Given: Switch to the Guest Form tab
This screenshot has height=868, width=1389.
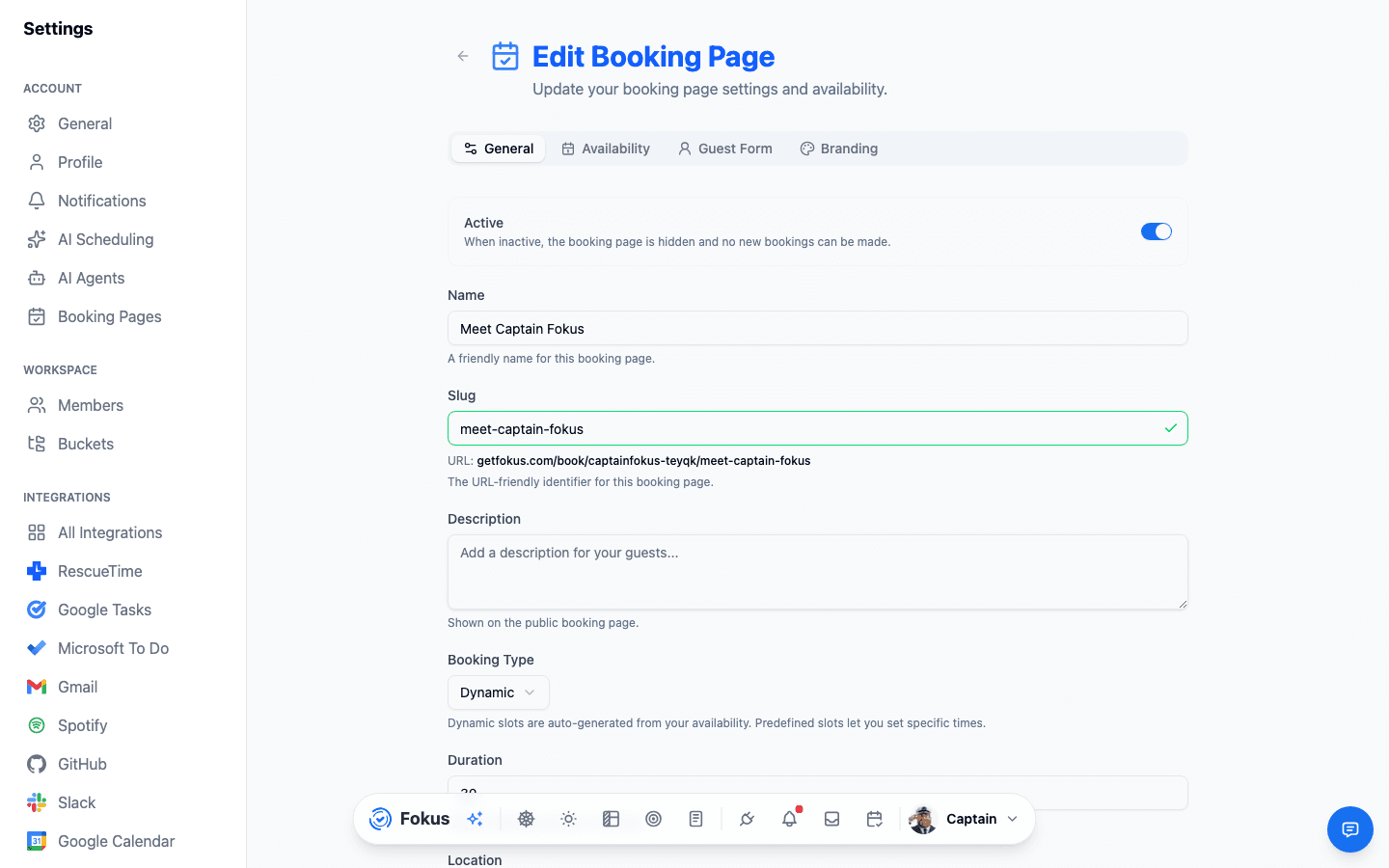Looking at the screenshot, I should pos(724,149).
